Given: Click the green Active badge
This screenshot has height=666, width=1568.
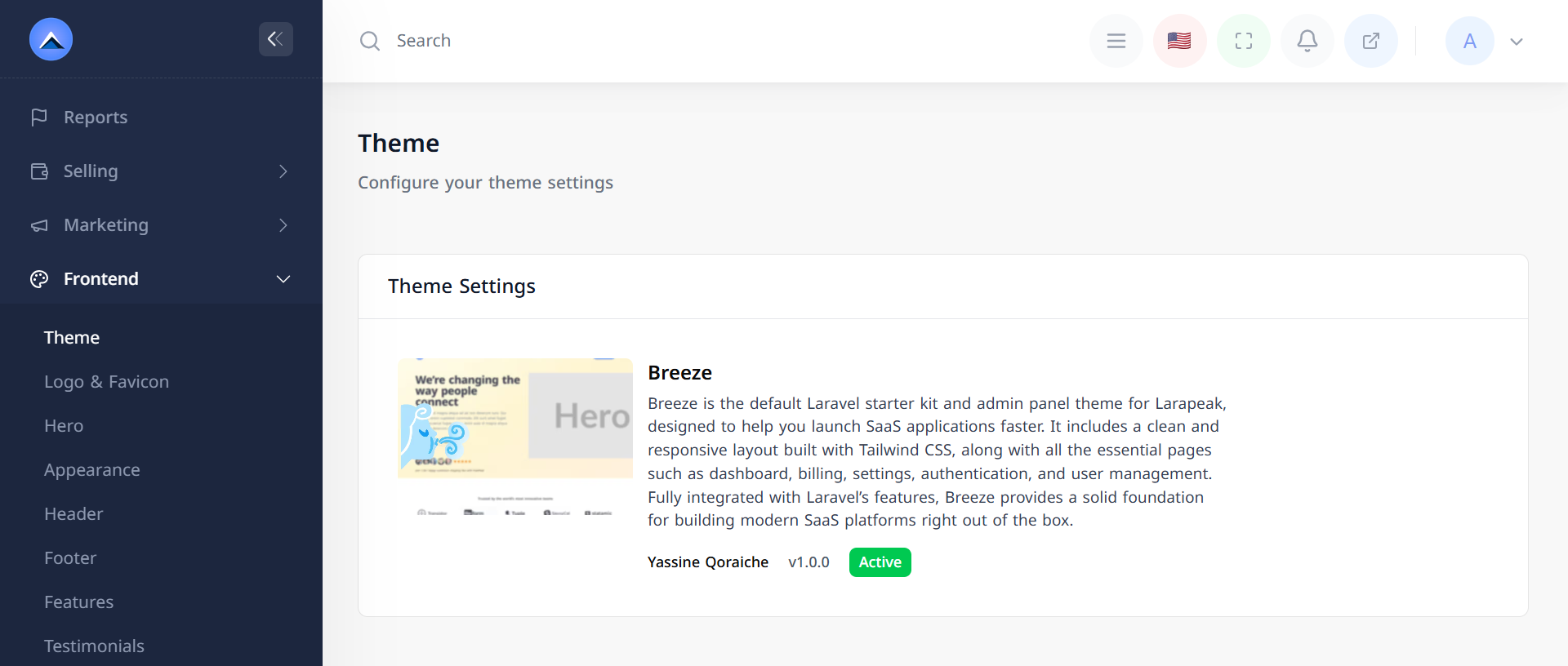Looking at the screenshot, I should click(880, 562).
